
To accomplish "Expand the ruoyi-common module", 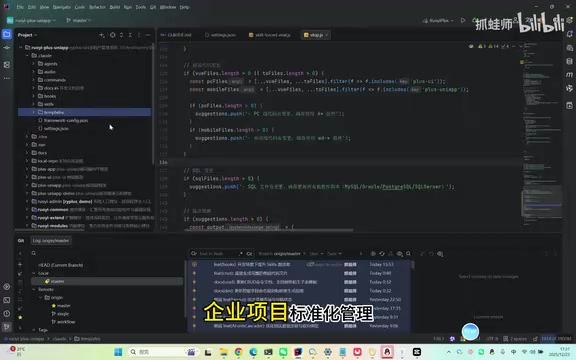I will 27,209.
